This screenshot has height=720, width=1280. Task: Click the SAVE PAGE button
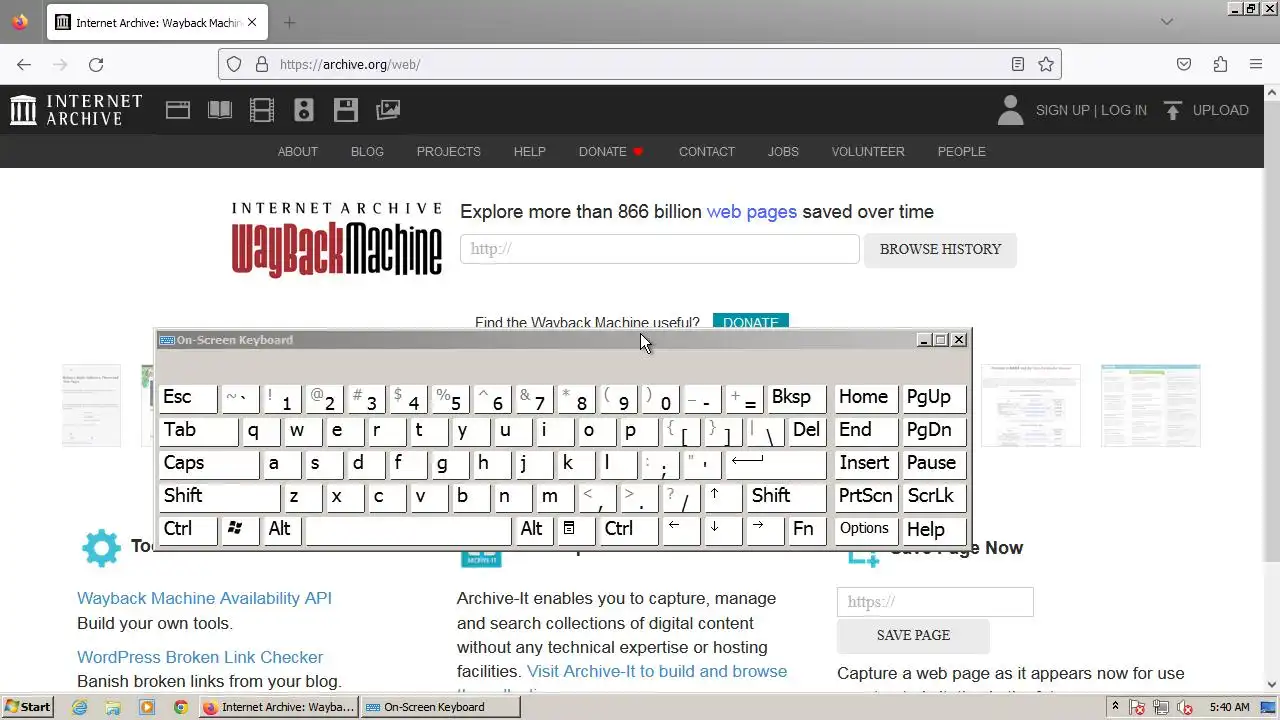coord(913,635)
